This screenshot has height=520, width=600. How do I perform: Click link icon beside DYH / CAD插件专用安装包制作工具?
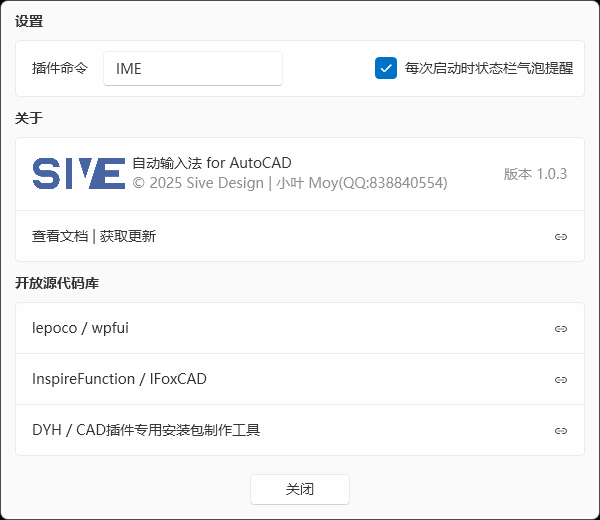click(561, 431)
